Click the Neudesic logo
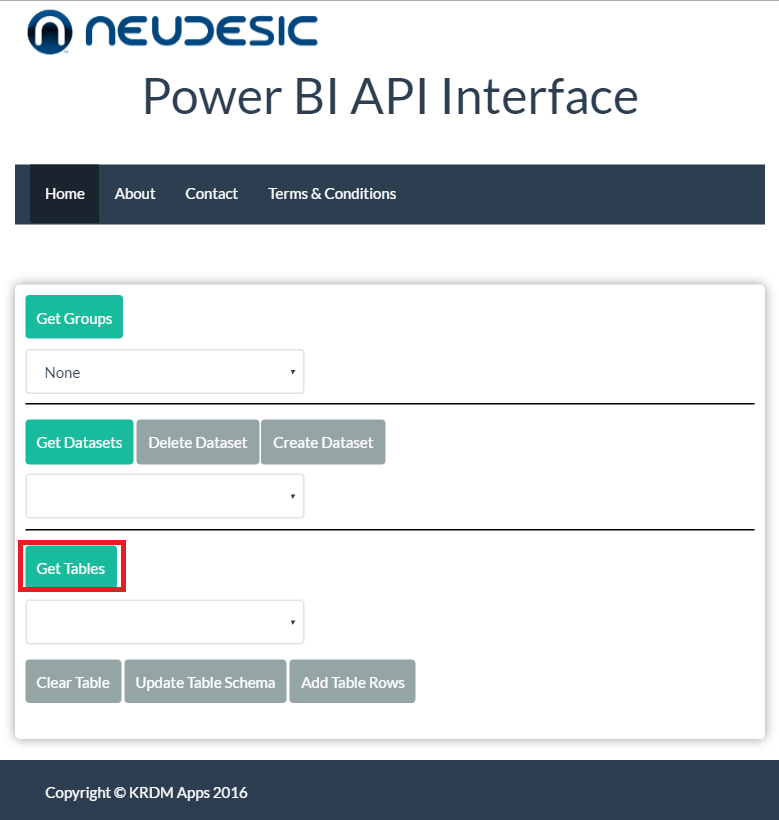 coord(173,32)
